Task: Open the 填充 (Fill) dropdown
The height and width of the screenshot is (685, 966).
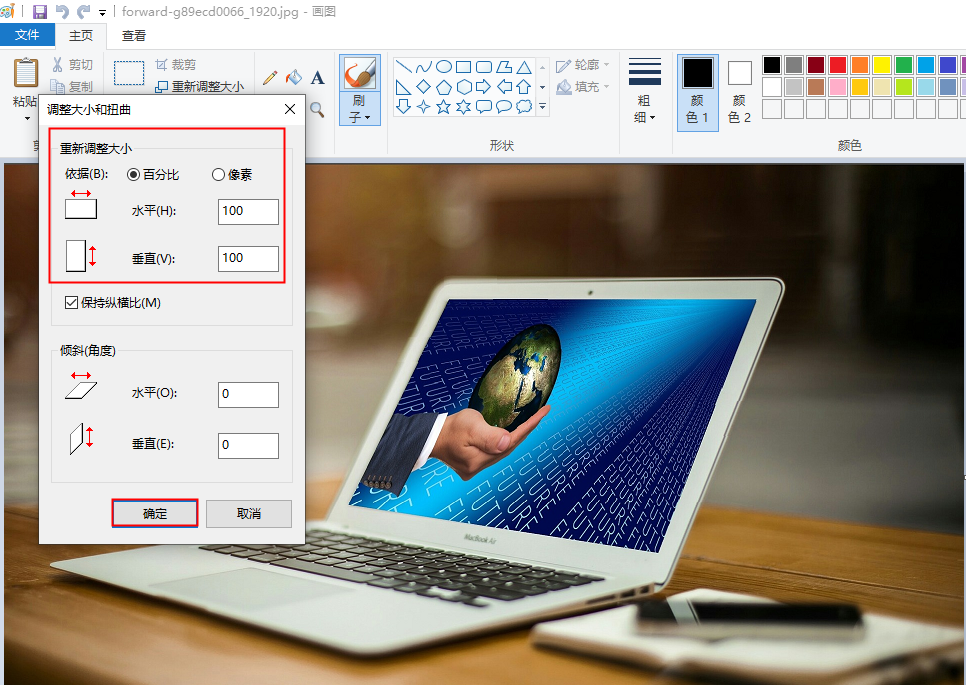Action: [582, 87]
